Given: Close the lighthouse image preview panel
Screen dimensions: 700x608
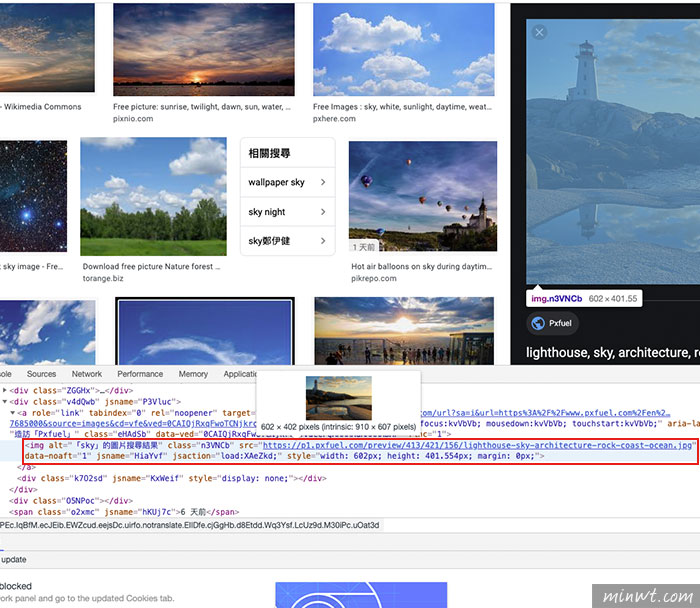Looking at the screenshot, I should coord(539,33).
